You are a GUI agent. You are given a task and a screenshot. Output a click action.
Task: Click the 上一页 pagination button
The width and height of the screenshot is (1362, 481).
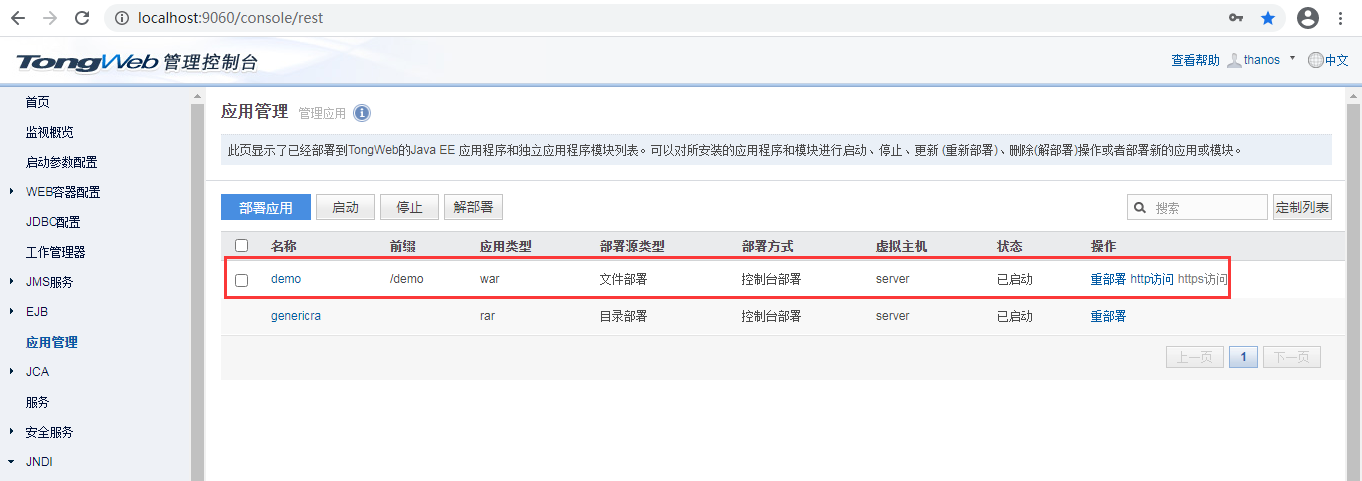pos(1195,357)
